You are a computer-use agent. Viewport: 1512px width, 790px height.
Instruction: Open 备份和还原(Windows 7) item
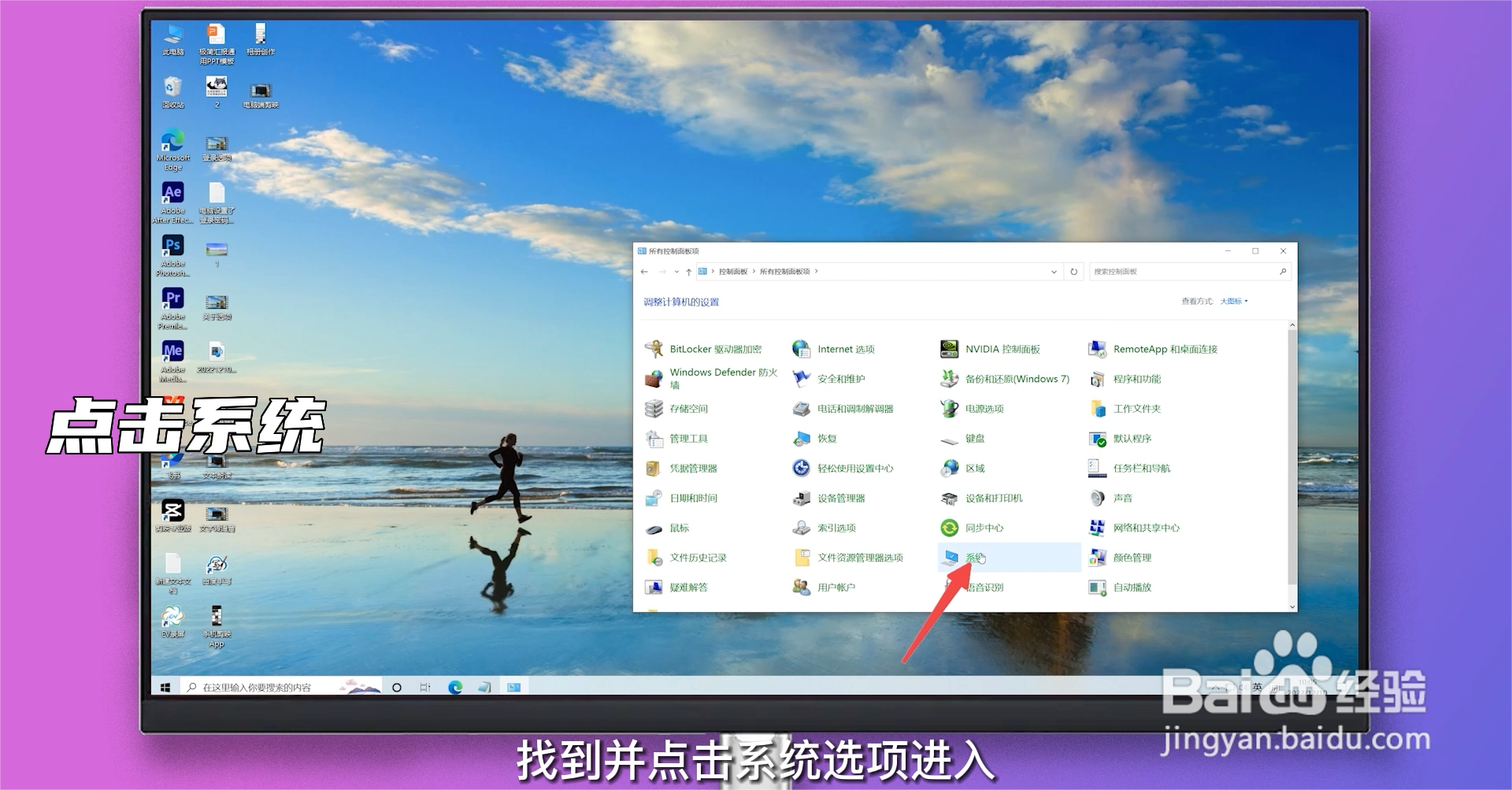(1006, 379)
